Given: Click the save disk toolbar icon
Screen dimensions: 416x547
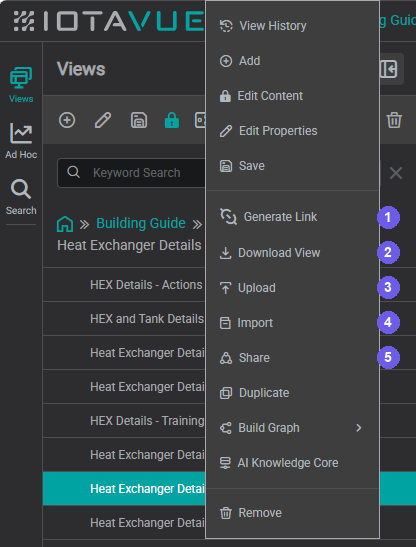Looking at the screenshot, I should pos(139,120).
